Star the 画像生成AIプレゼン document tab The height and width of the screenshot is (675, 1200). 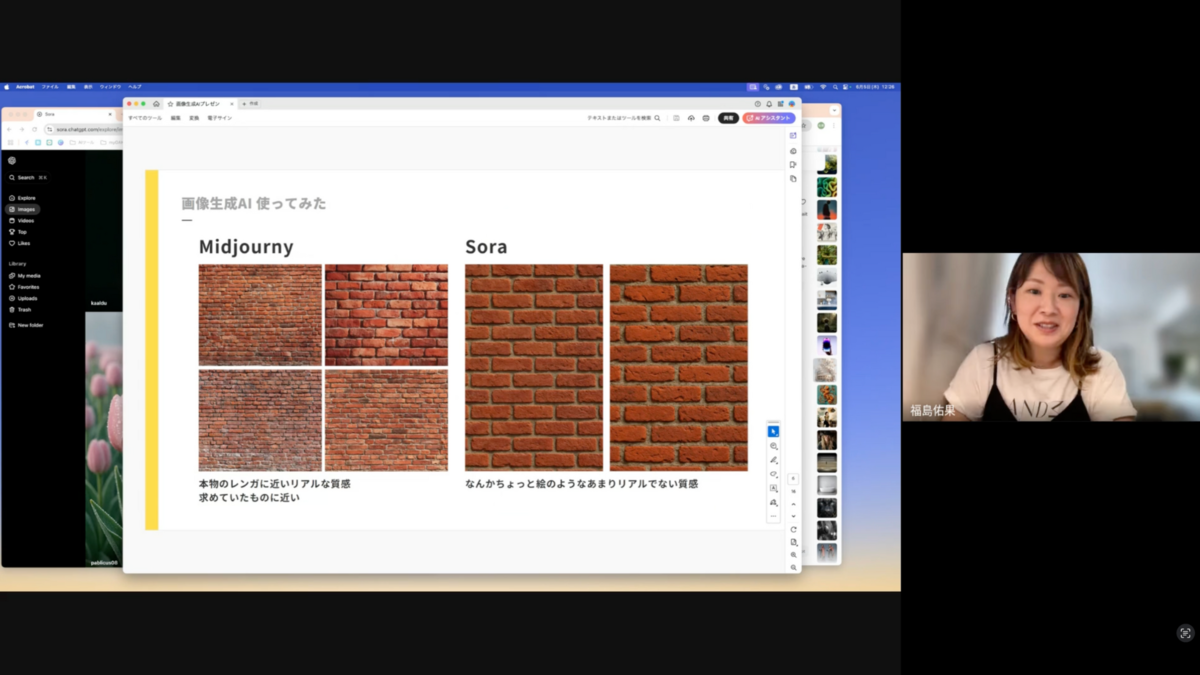170,103
